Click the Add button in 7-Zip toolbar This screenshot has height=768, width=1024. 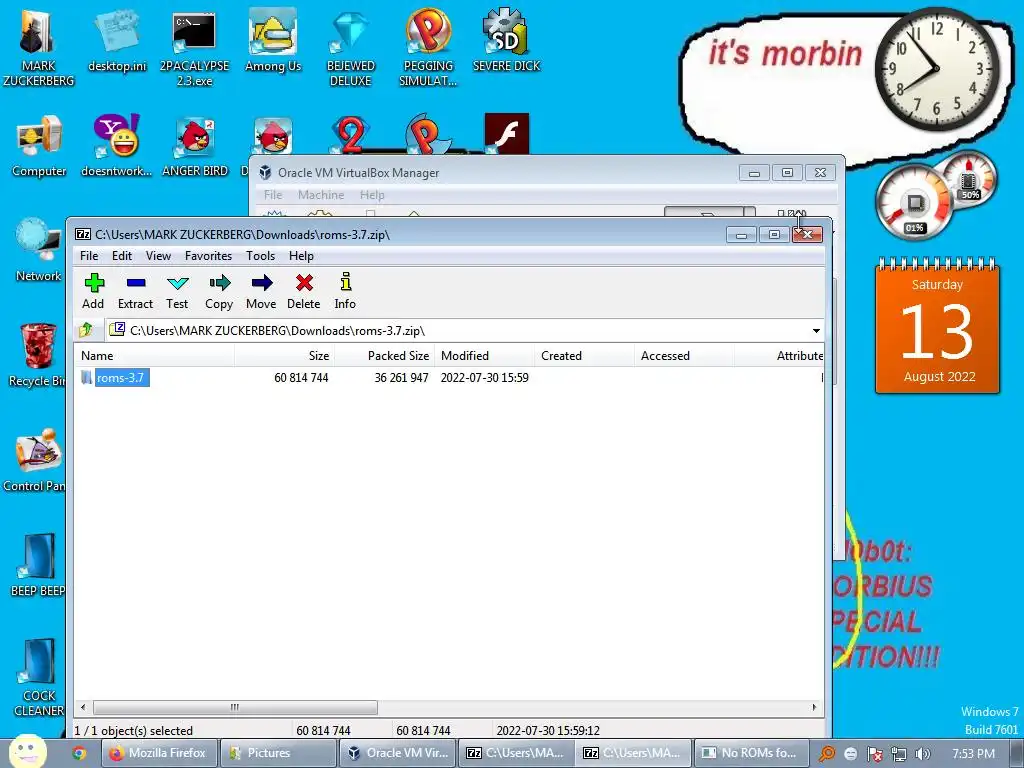tap(93, 291)
